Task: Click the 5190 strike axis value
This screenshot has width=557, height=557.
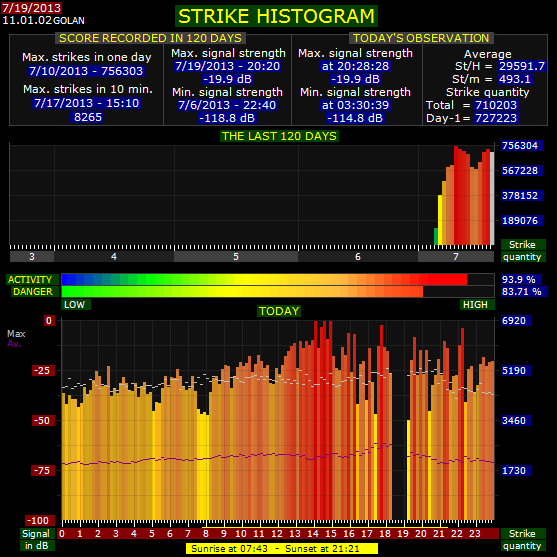Action: 515,371
